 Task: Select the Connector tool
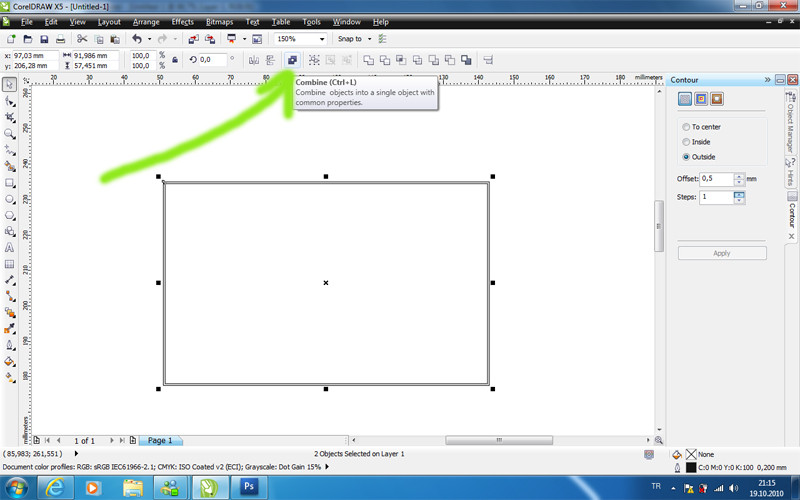click(9, 296)
